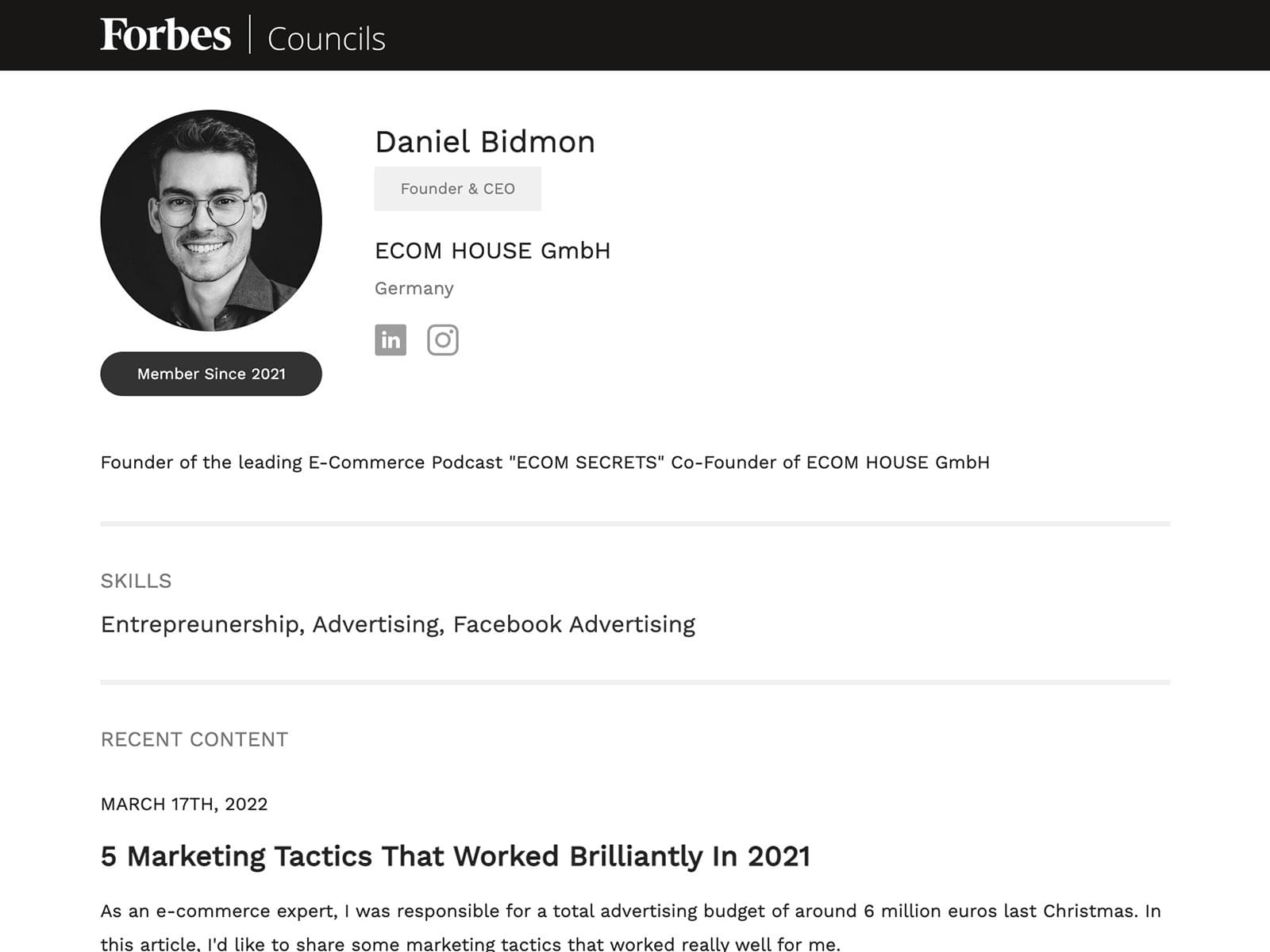
Task: Click the article excerpt about advertising budget
Action: pos(631,927)
